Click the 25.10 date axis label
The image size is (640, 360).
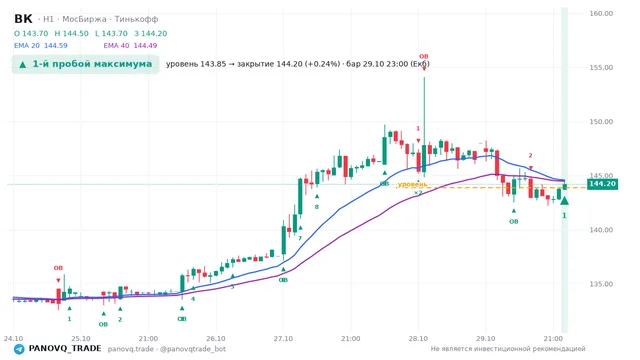pos(80,339)
